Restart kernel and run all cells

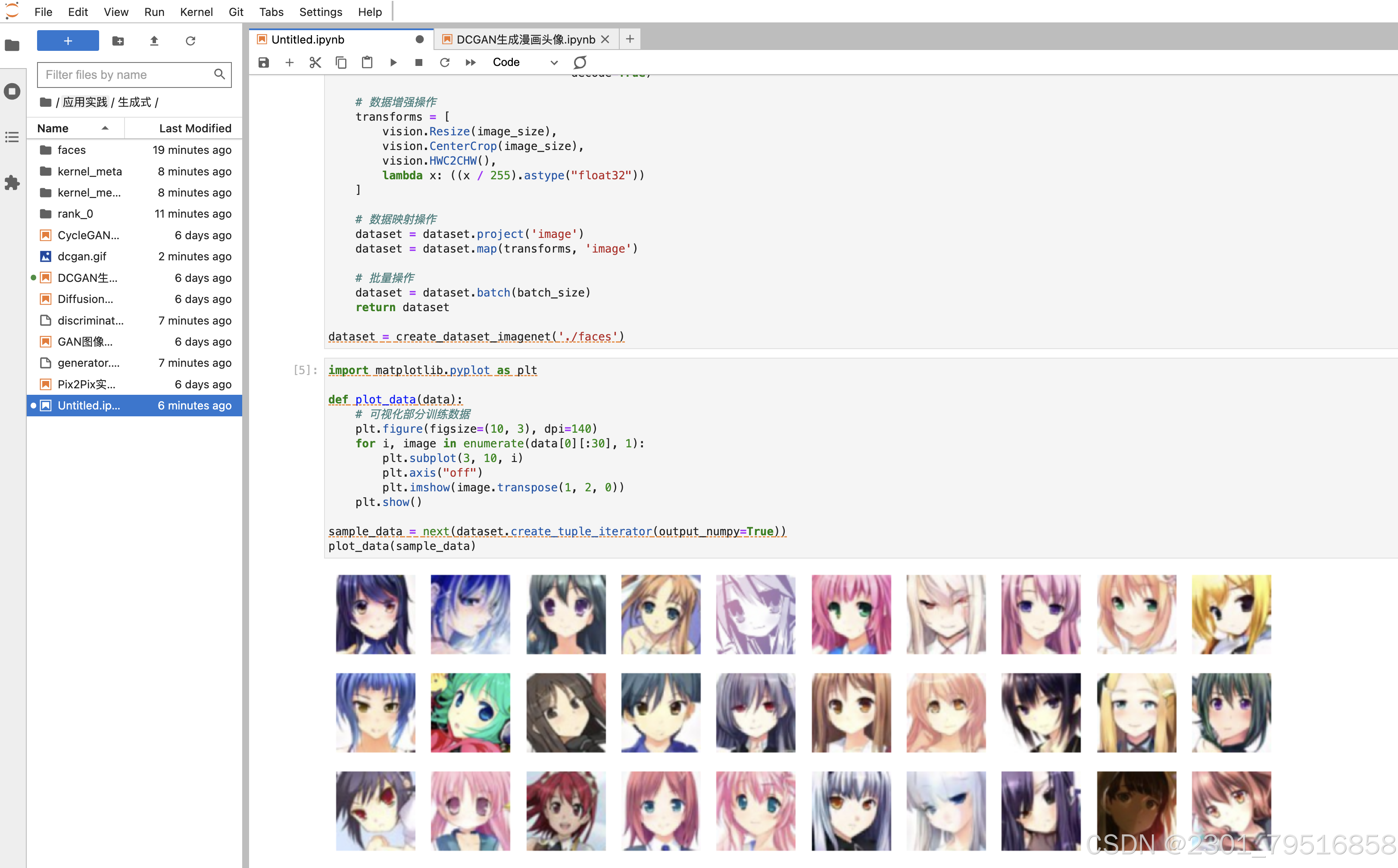tap(471, 62)
